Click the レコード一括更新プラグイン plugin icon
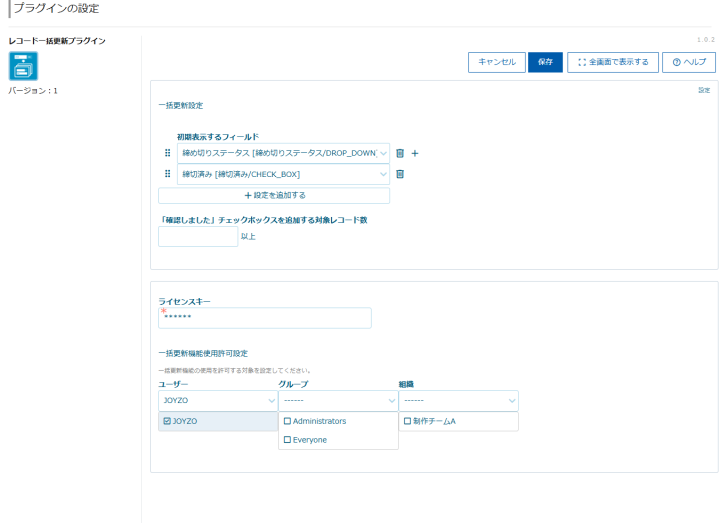The width and height of the screenshot is (720, 523). point(23,66)
